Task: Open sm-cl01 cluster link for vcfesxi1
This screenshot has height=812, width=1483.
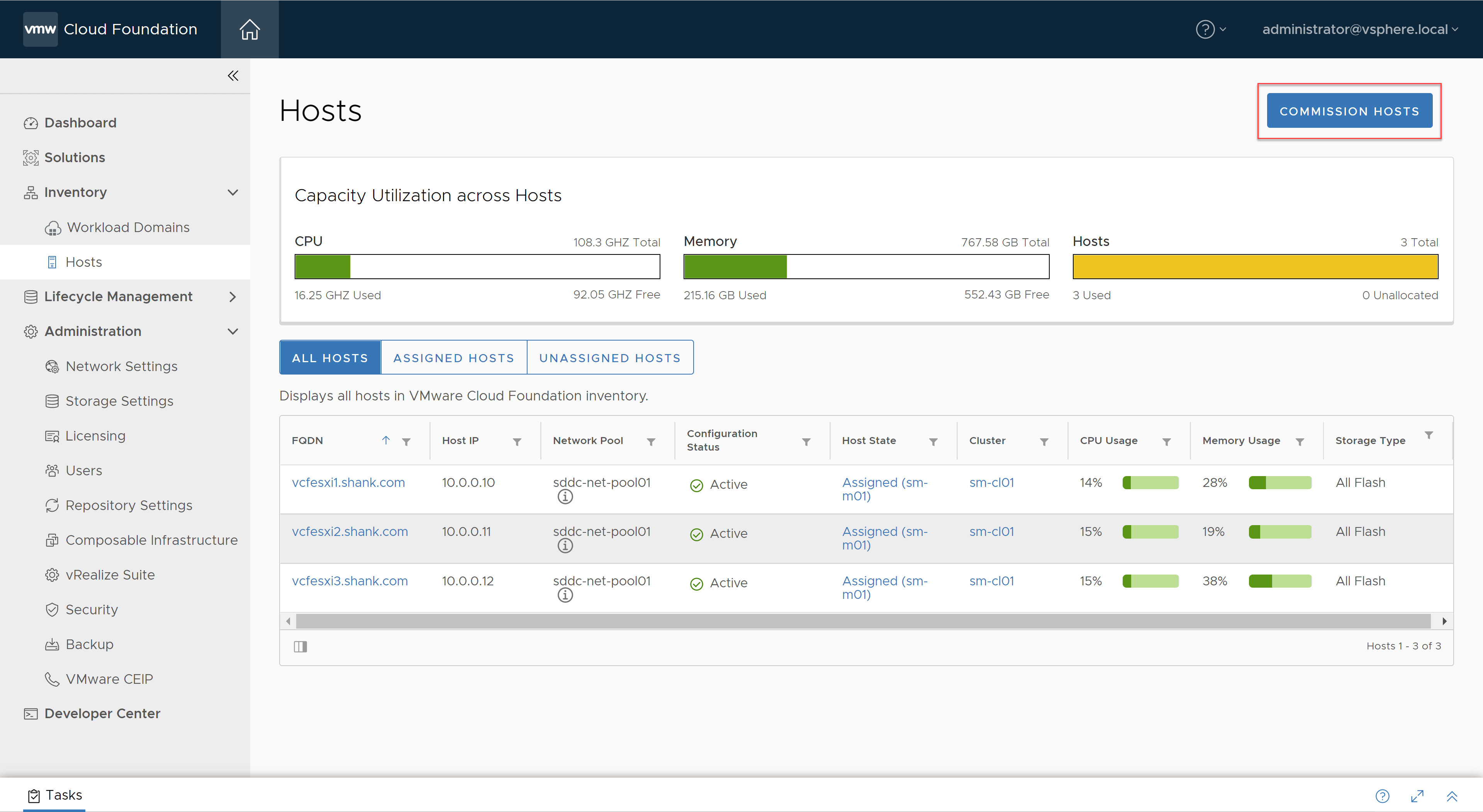Action: (x=991, y=482)
